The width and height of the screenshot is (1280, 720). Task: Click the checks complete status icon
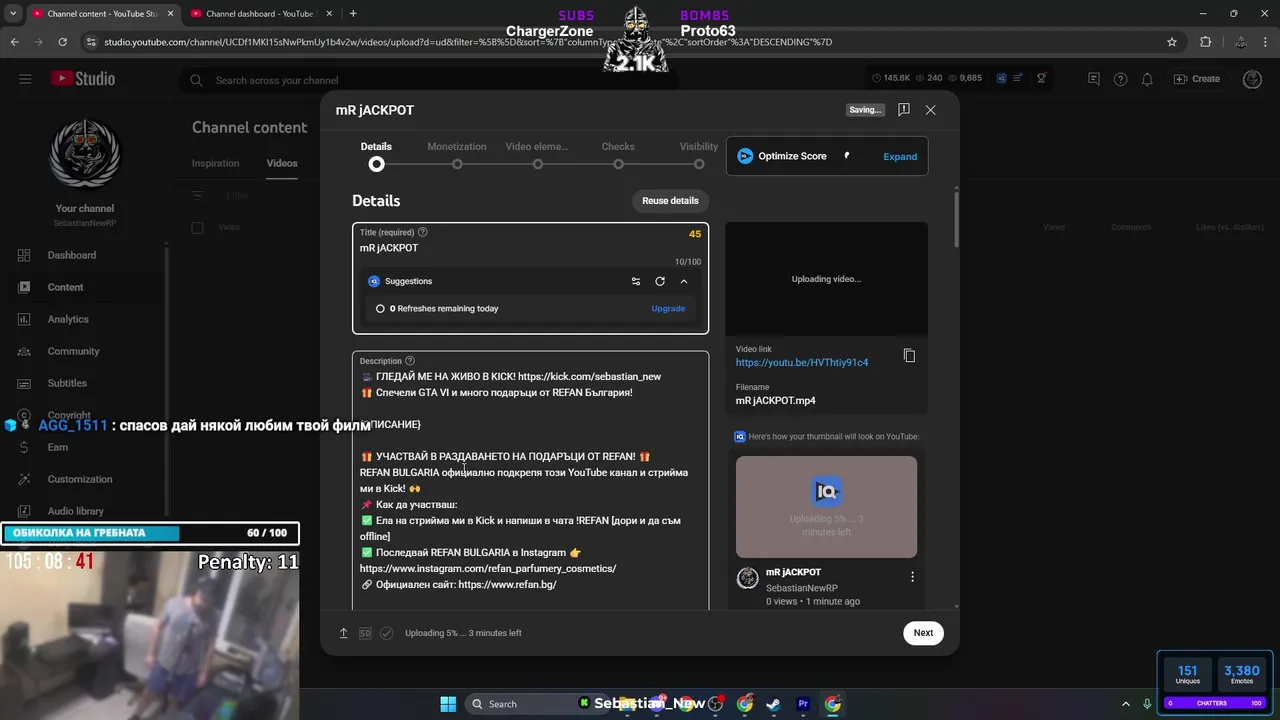[x=386, y=633]
